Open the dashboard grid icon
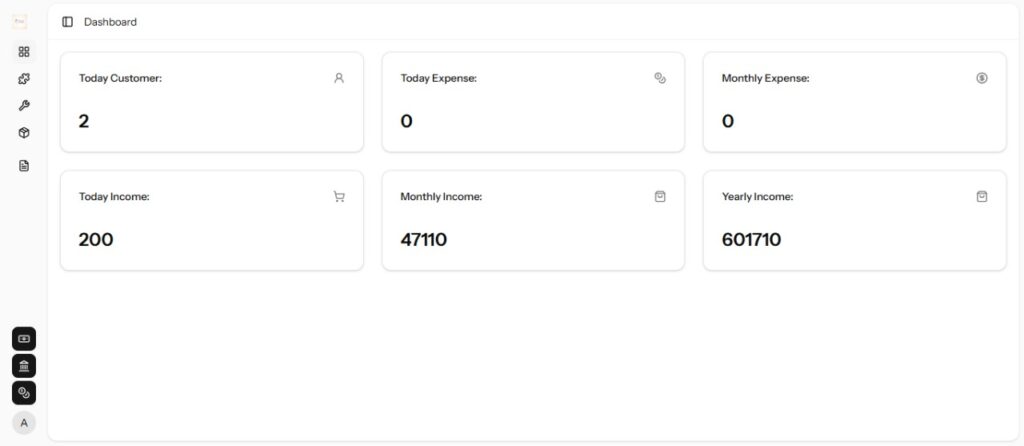This screenshot has width=1024, height=446. pyautogui.click(x=24, y=52)
